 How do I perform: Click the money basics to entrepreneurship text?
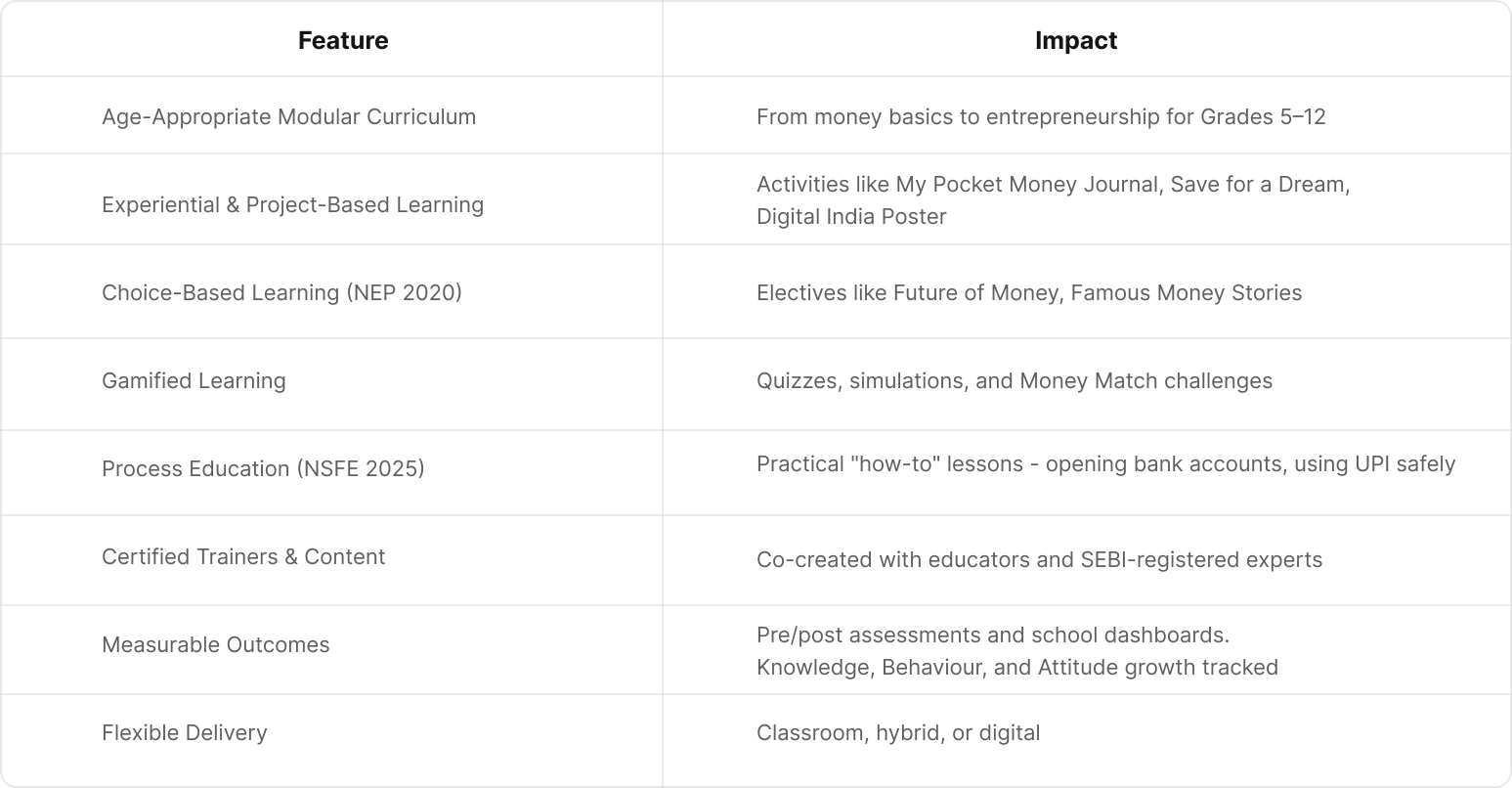click(1040, 116)
